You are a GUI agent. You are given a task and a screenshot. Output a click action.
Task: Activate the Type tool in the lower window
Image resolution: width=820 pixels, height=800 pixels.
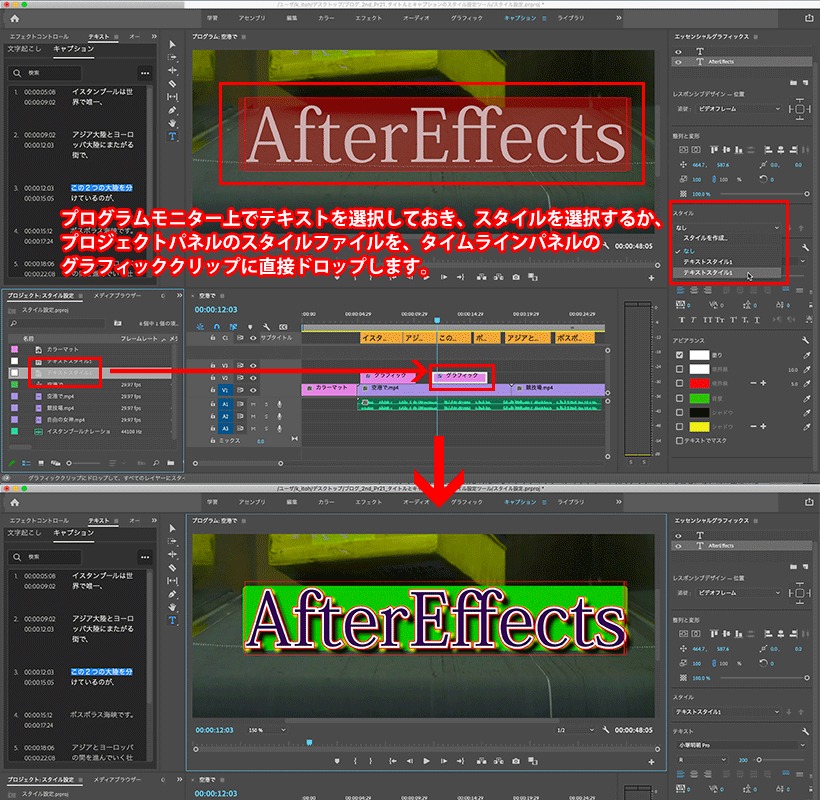tap(173, 620)
